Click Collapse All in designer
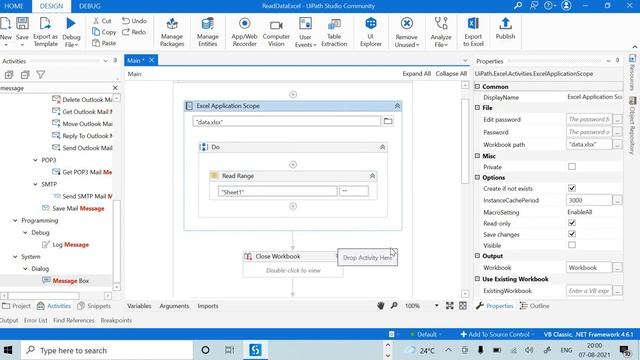 [x=451, y=74]
